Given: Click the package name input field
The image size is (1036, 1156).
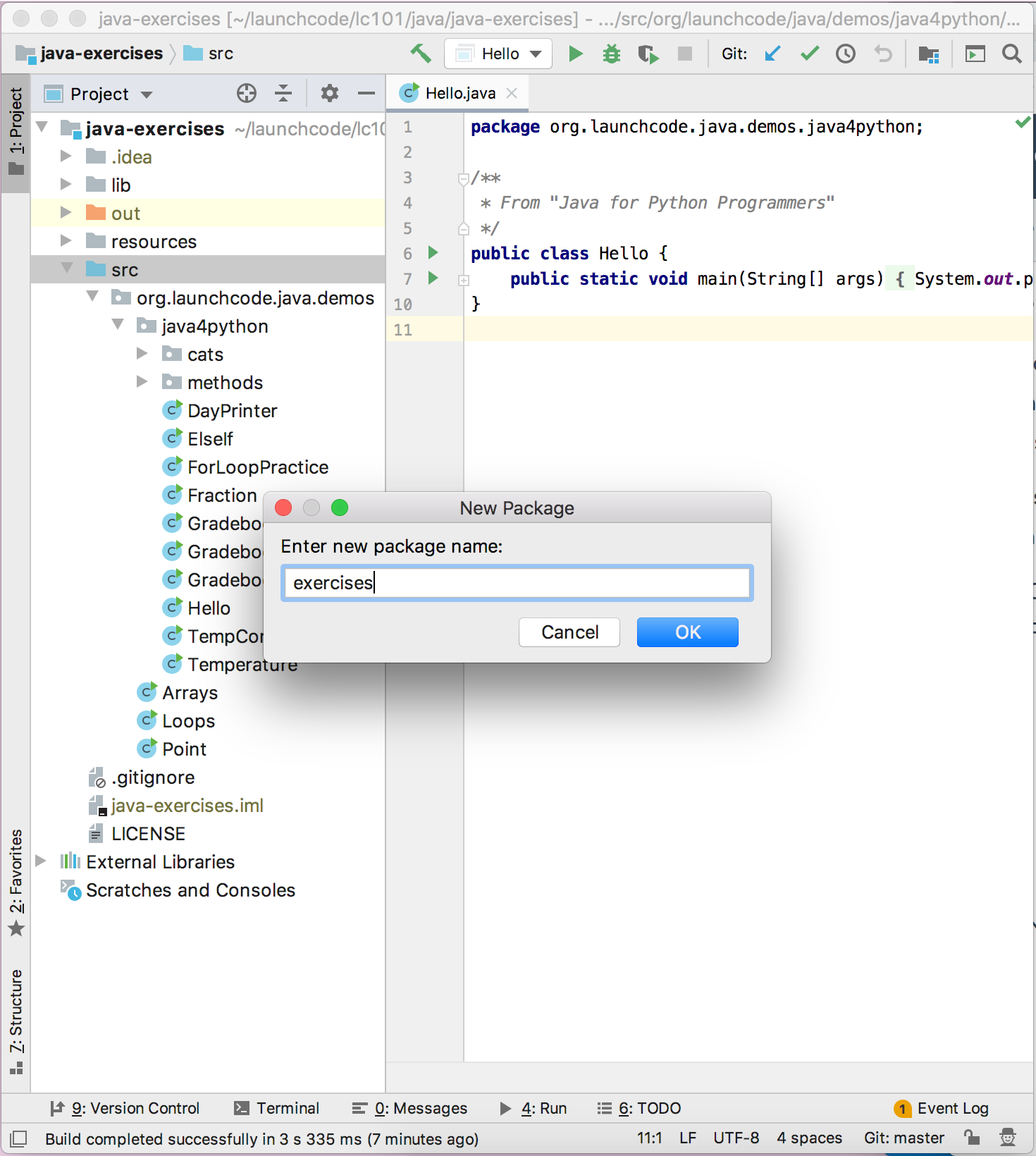Looking at the screenshot, I should [x=517, y=583].
